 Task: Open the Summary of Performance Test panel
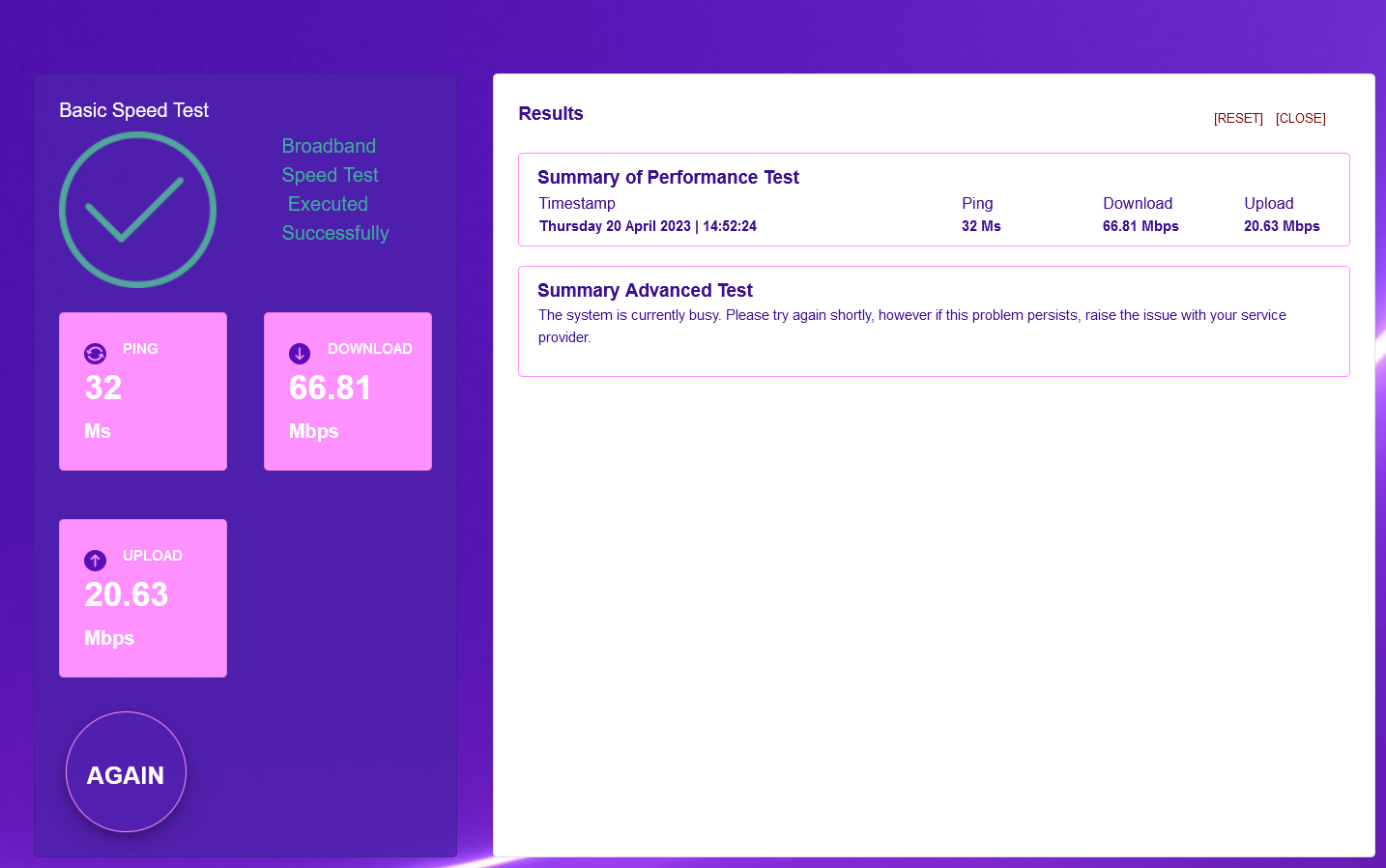pos(935,199)
